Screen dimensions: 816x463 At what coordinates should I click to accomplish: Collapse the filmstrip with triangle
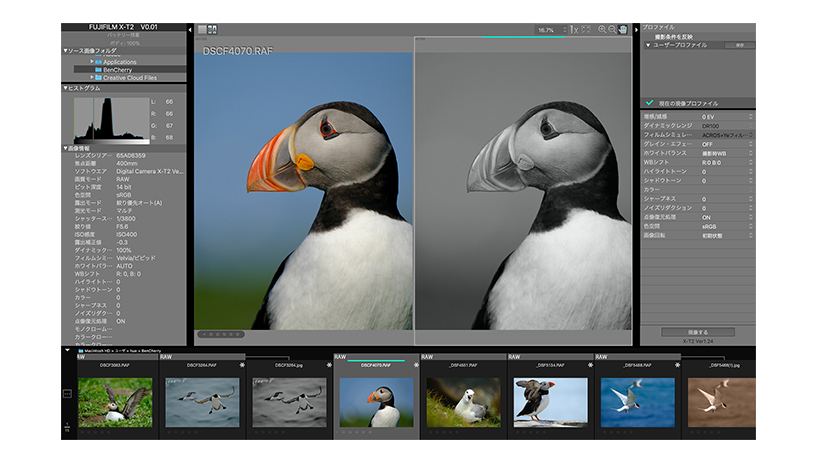pyautogui.click(x=67, y=350)
